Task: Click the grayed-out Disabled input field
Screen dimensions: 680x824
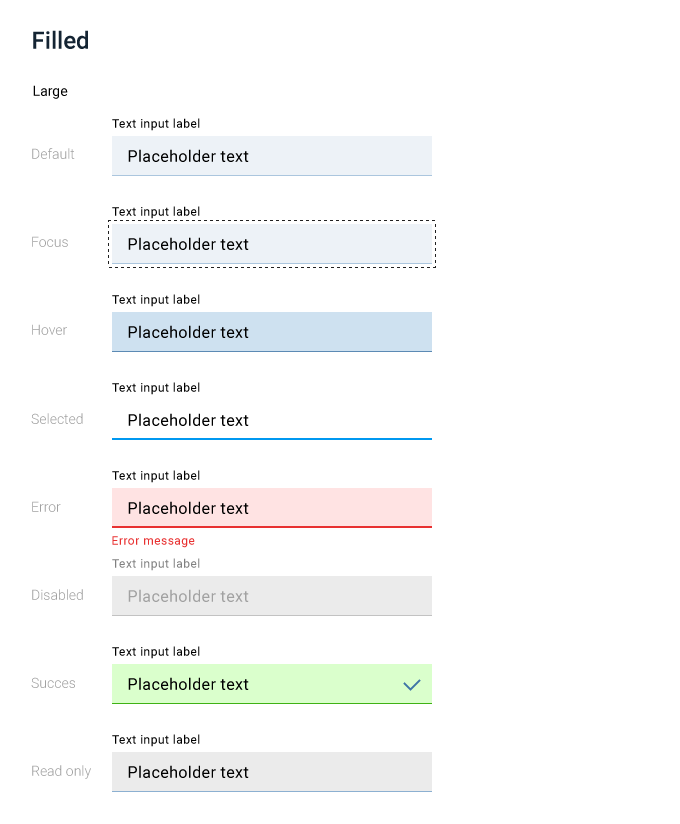Action: [272, 596]
